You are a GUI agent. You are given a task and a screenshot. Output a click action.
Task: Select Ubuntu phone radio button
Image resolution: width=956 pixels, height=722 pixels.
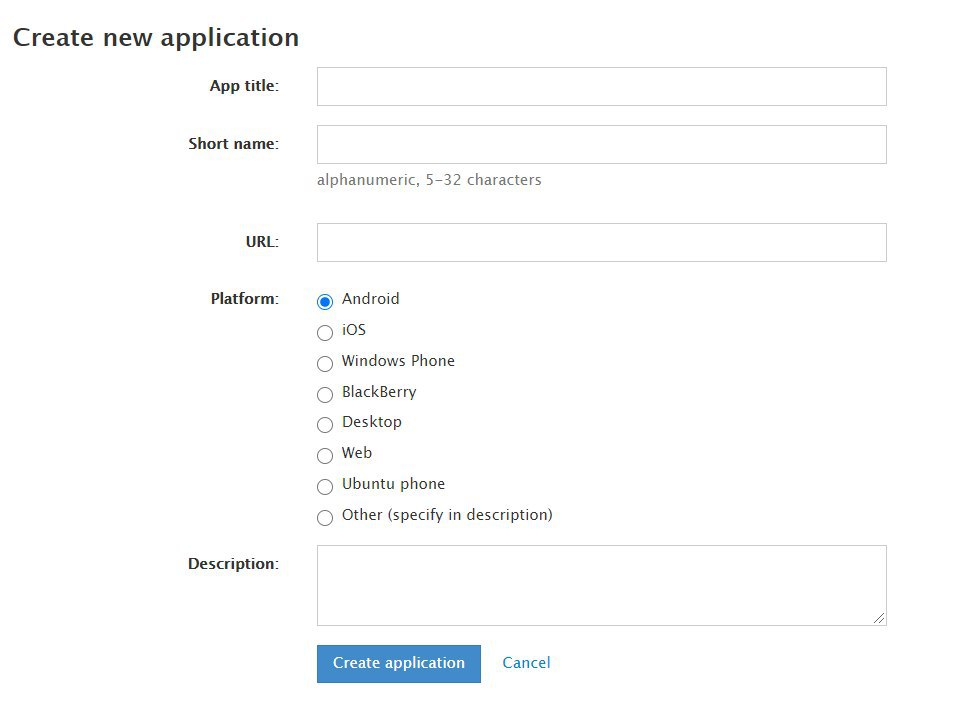[325, 487]
